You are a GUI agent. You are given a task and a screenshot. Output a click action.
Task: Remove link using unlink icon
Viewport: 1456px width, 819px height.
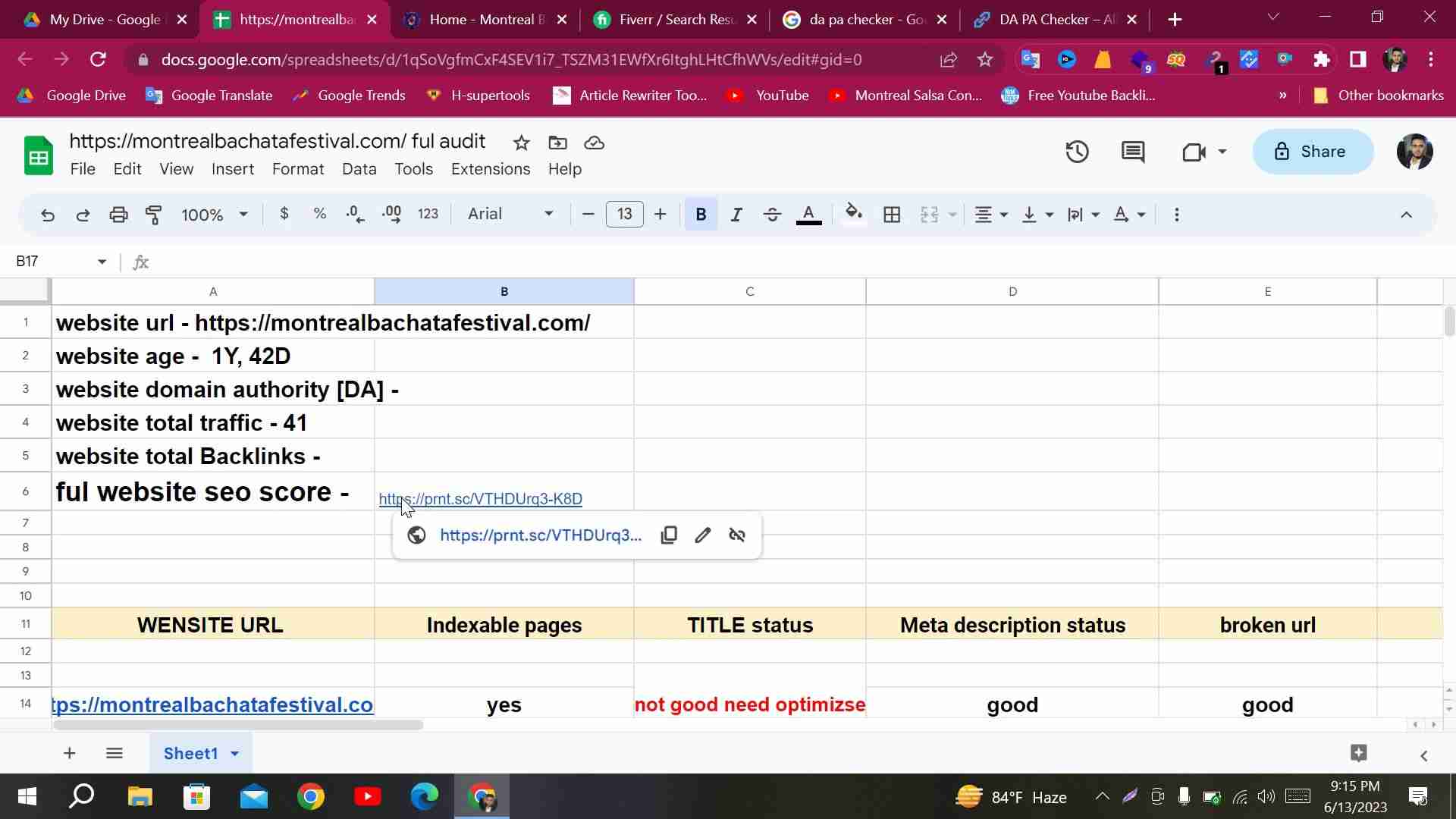[737, 535]
